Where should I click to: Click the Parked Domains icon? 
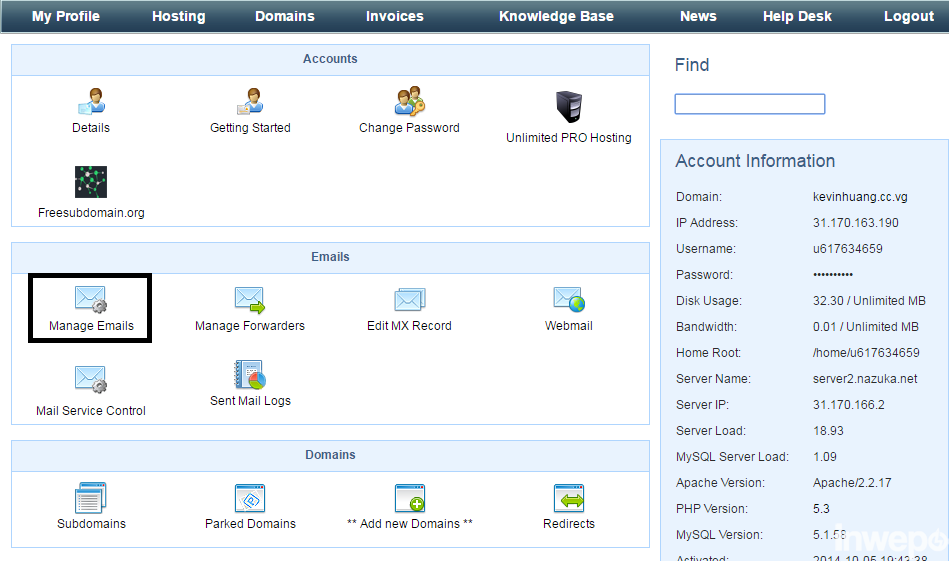[250, 498]
